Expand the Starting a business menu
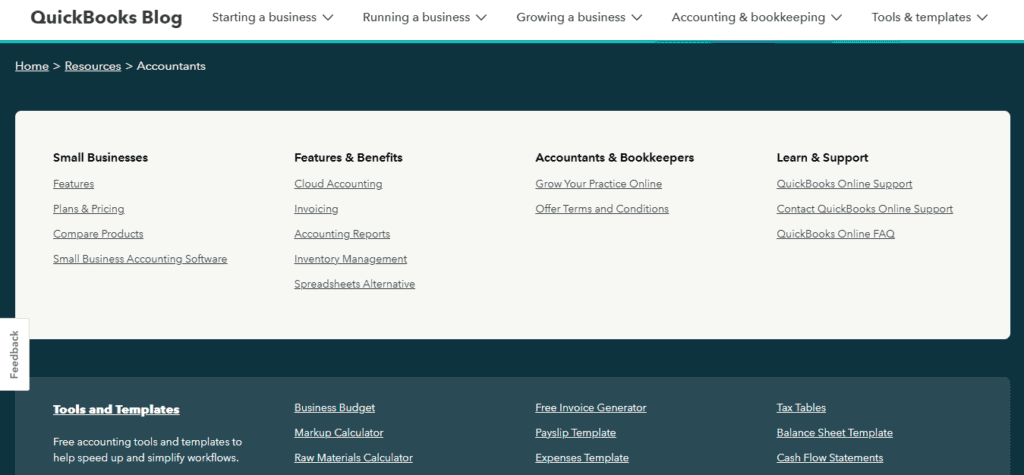The width and height of the screenshot is (1024, 475). pos(272,18)
